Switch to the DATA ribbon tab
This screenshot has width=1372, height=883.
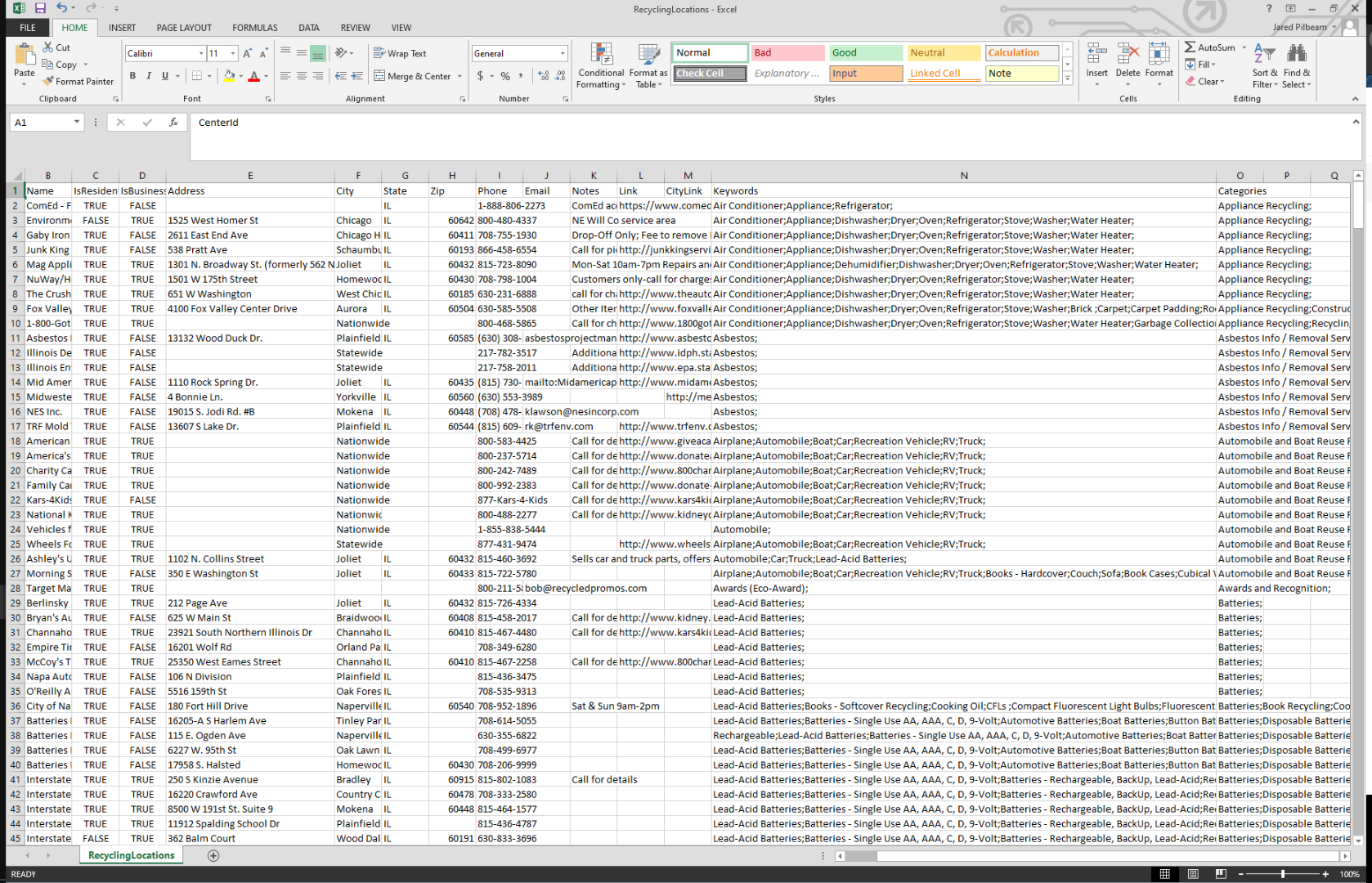click(309, 28)
